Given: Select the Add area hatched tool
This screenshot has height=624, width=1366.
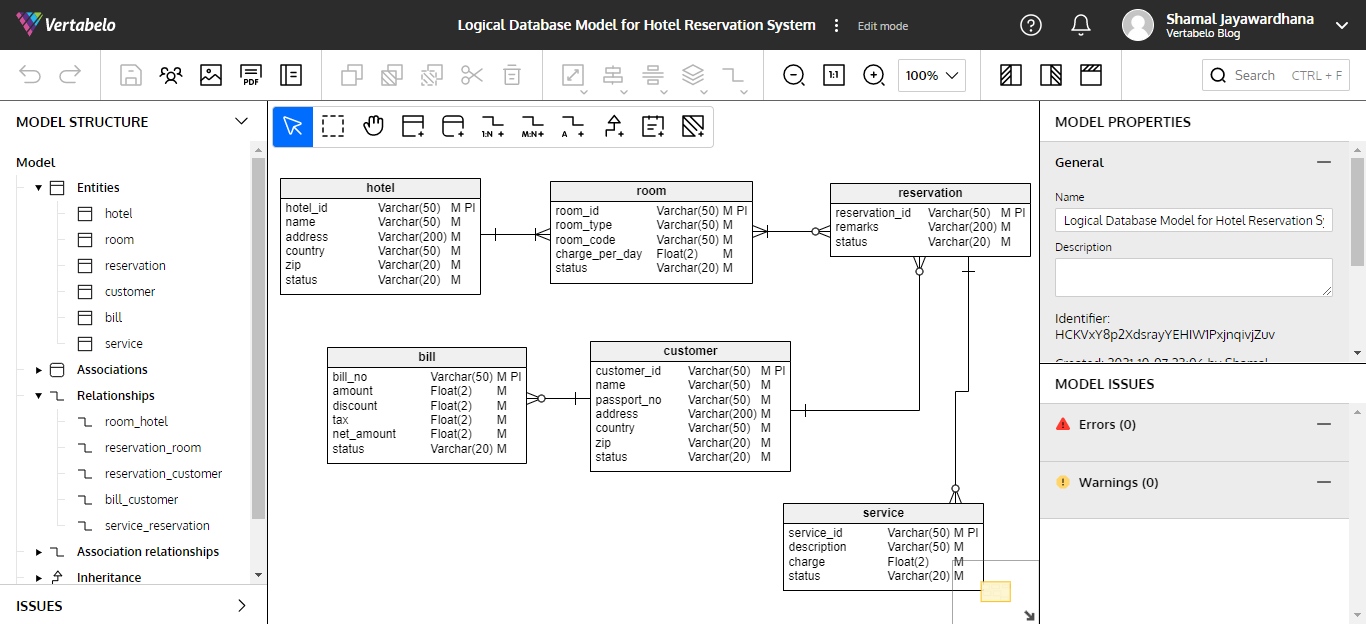Looking at the screenshot, I should (x=693, y=126).
